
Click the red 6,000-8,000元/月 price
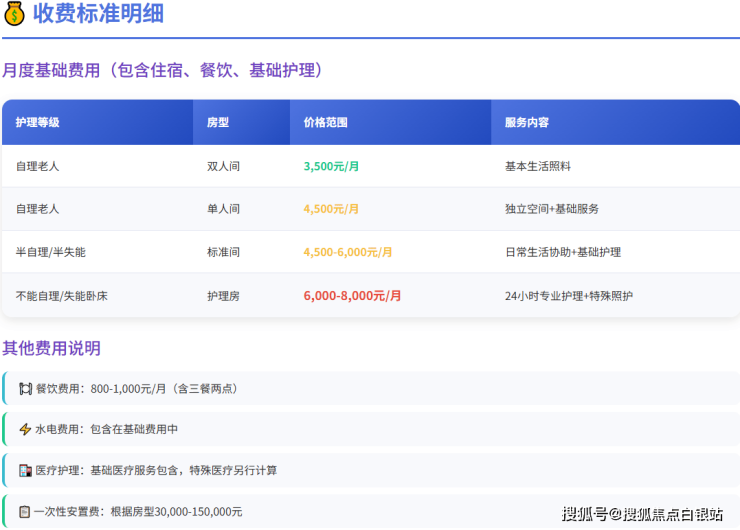pos(352,296)
